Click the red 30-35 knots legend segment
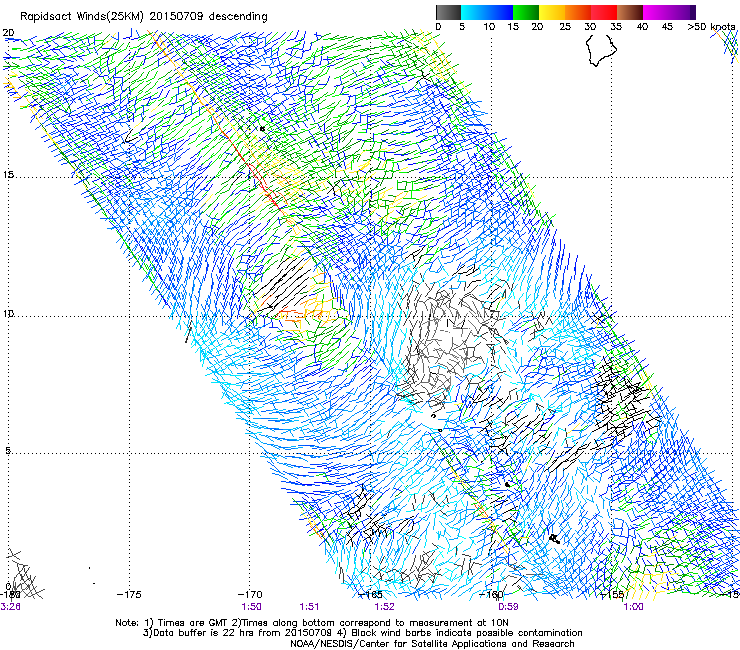The image size is (740, 650). [x=604, y=12]
